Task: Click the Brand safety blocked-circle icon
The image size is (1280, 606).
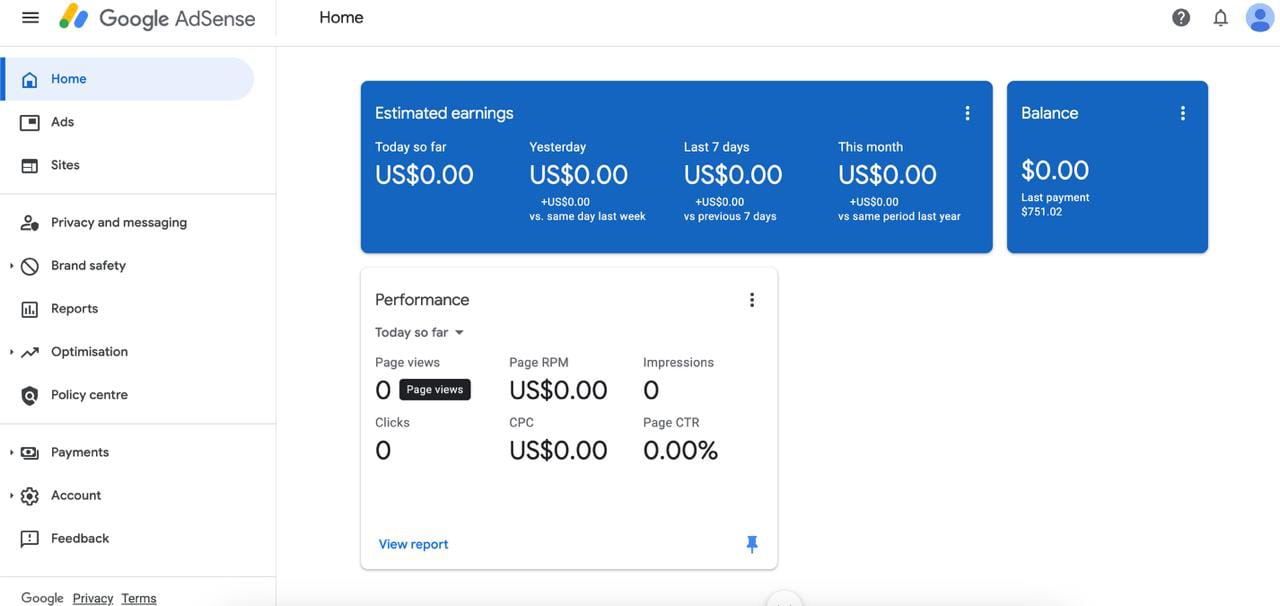Action: [30, 266]
